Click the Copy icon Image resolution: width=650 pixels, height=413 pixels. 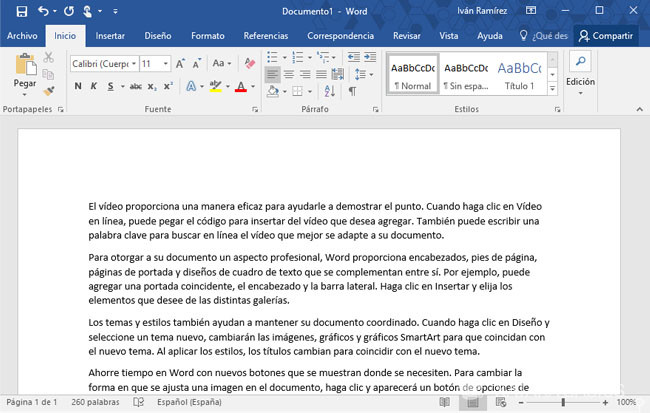[48, 74]
